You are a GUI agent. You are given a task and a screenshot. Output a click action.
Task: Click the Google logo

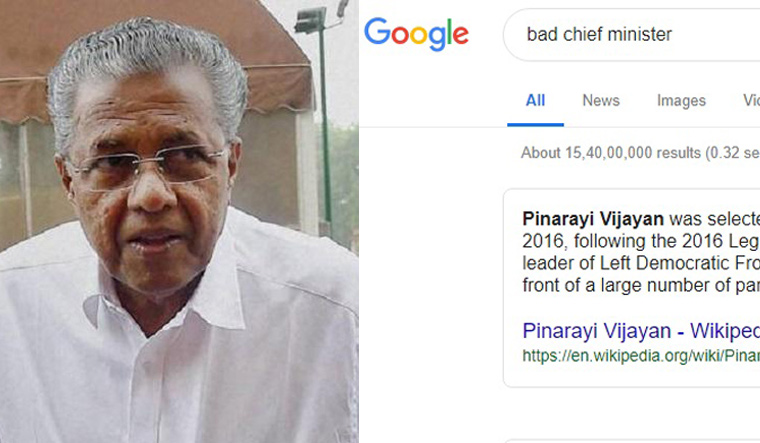tap(416, 34)
